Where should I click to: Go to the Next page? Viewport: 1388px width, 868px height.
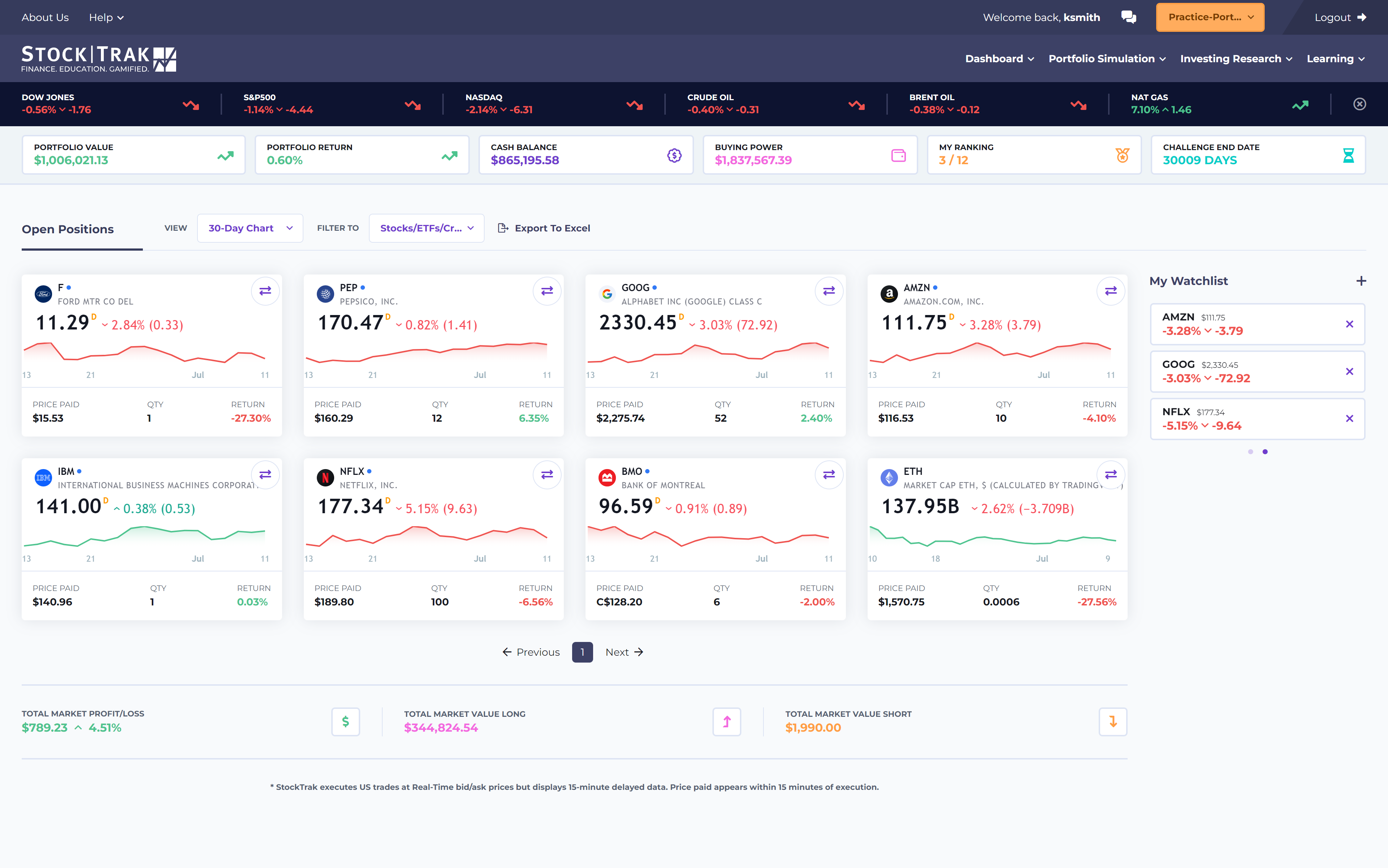(625, 652)
